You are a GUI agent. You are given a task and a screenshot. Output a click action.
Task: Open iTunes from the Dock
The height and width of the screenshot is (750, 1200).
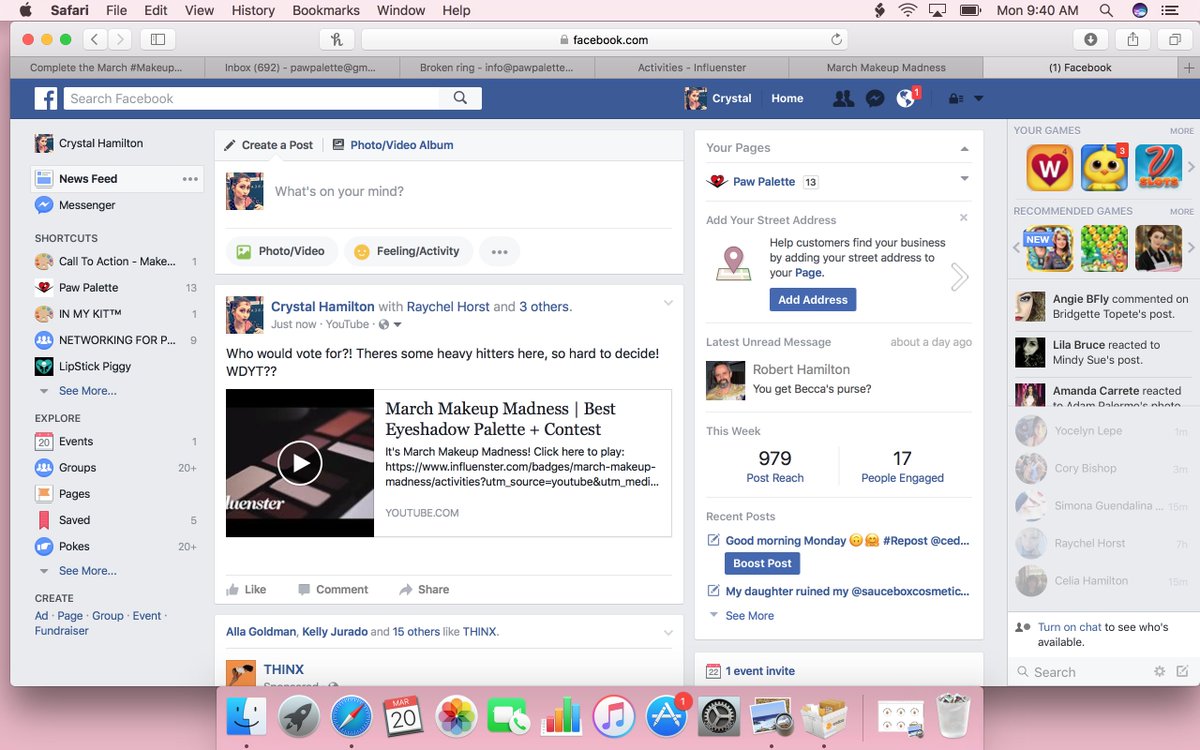coord(614,717)
